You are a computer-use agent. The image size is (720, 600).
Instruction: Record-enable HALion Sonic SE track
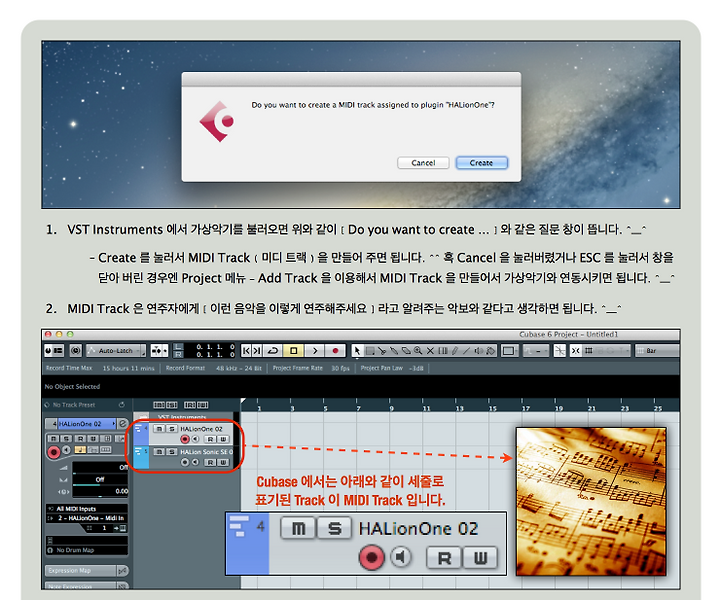(185, 462)
